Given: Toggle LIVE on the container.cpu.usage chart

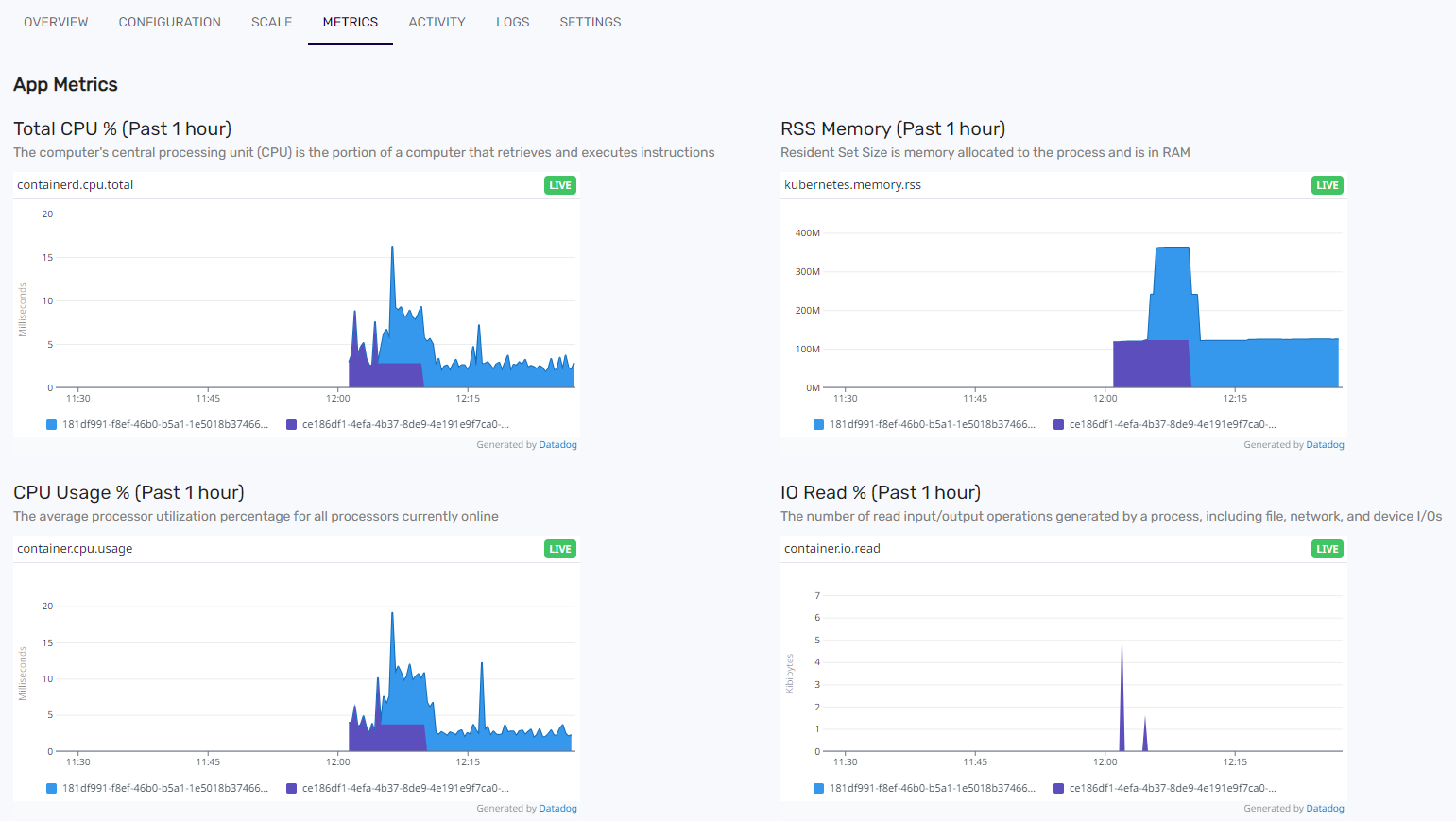Looking at the screenshot, I should pos(559,549).
